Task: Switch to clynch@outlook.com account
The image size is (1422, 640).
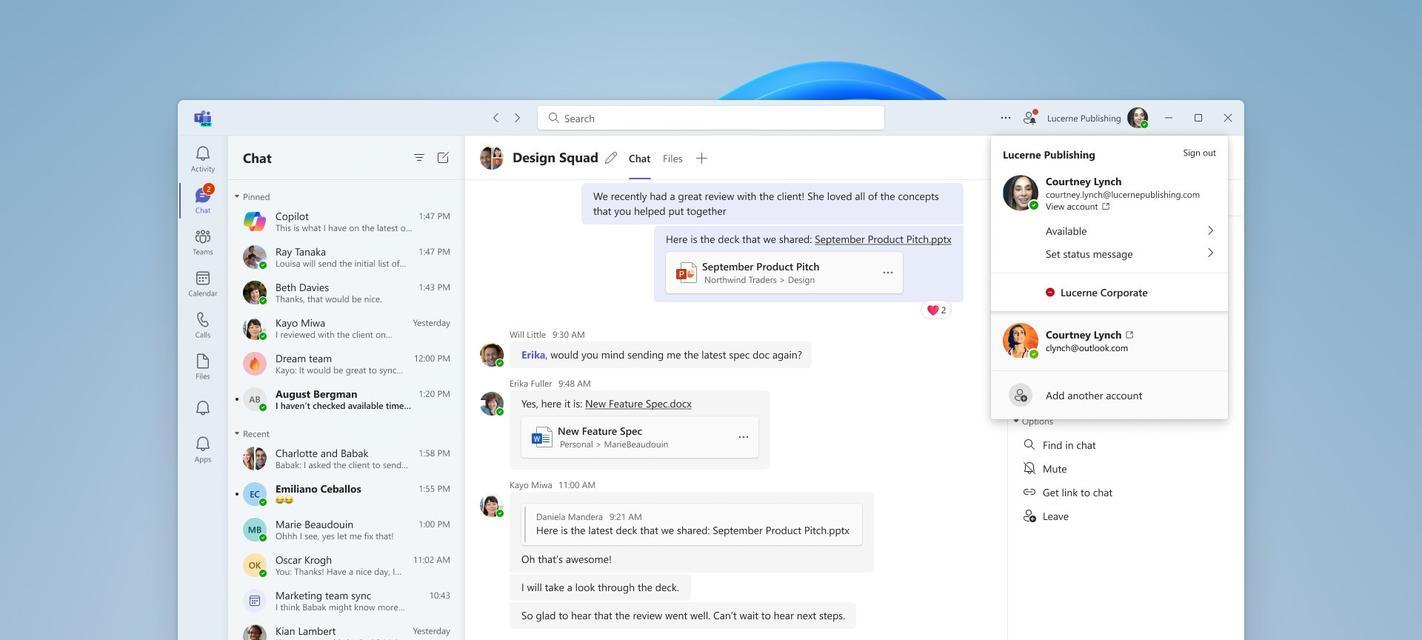Action: [1109, 341]
